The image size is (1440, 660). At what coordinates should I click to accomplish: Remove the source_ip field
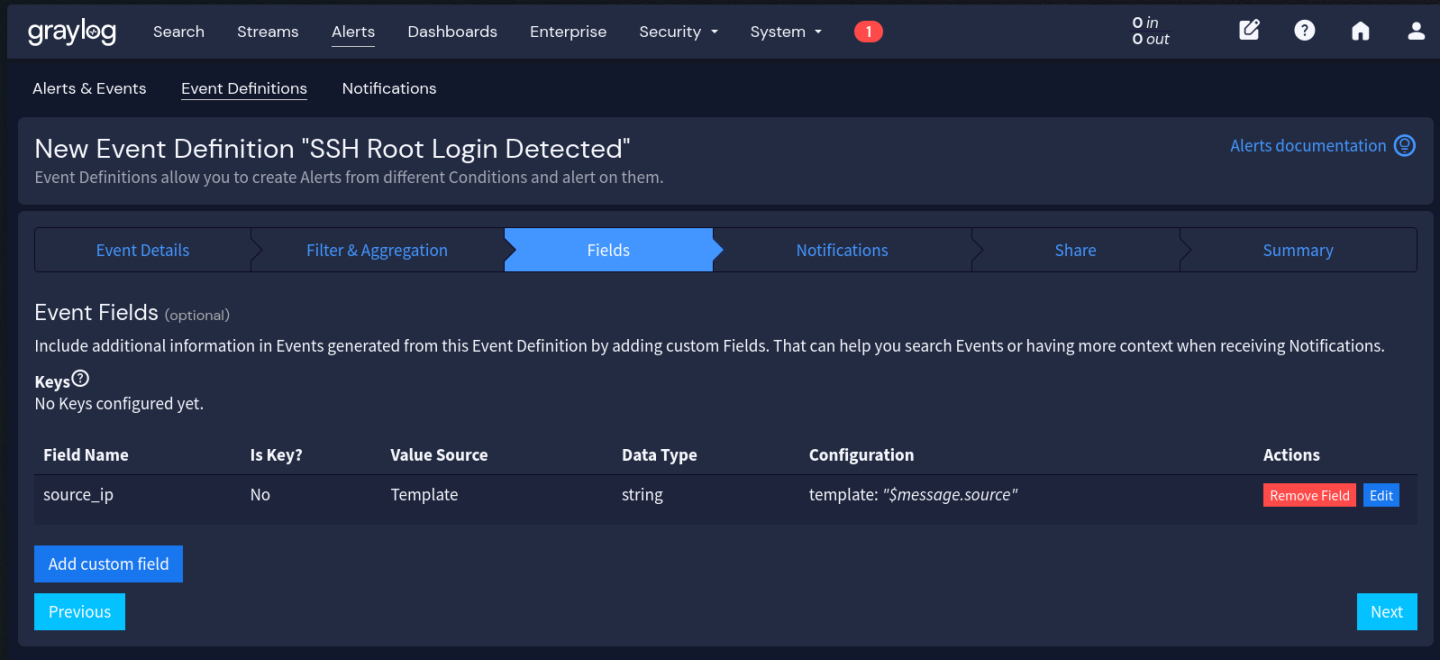(1309, 496)
